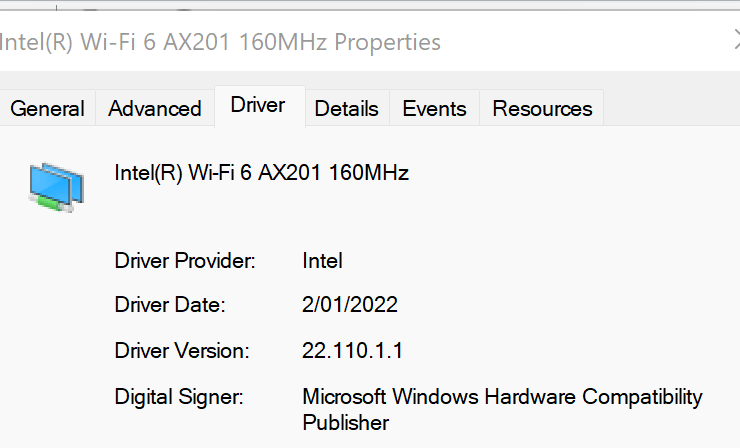The width and height of the screenshot is (740, 448).
Task: Show the Events tab
Action: pos(434,109)
